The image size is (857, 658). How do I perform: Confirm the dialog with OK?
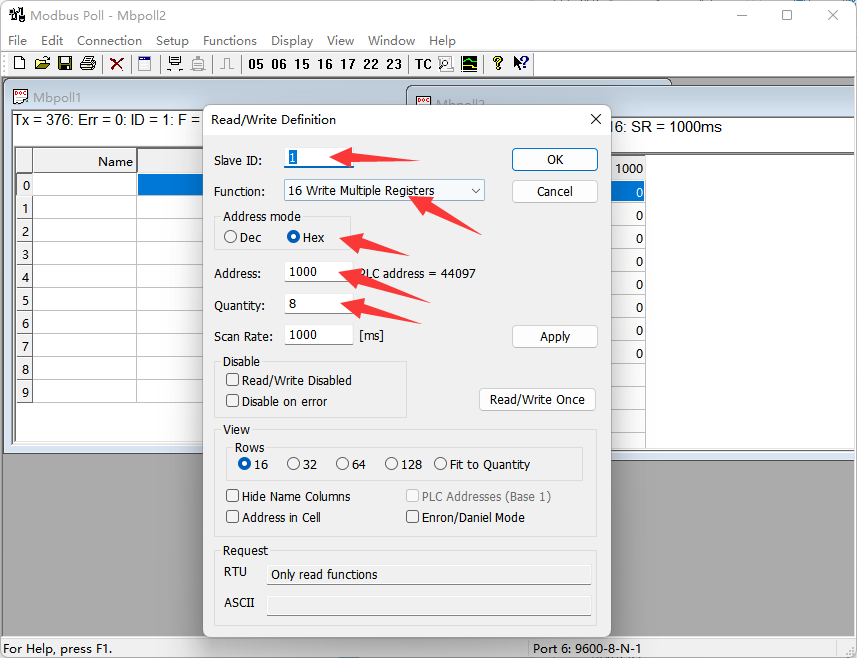555,160
